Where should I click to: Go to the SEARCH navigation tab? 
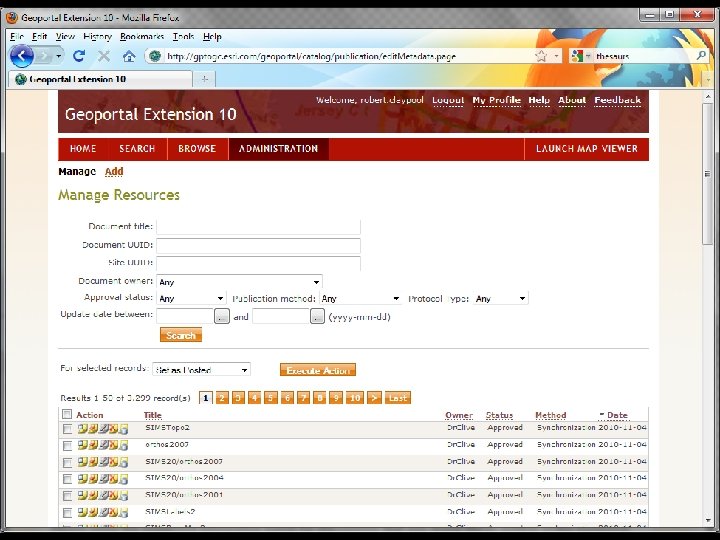(x=137, y=149)
